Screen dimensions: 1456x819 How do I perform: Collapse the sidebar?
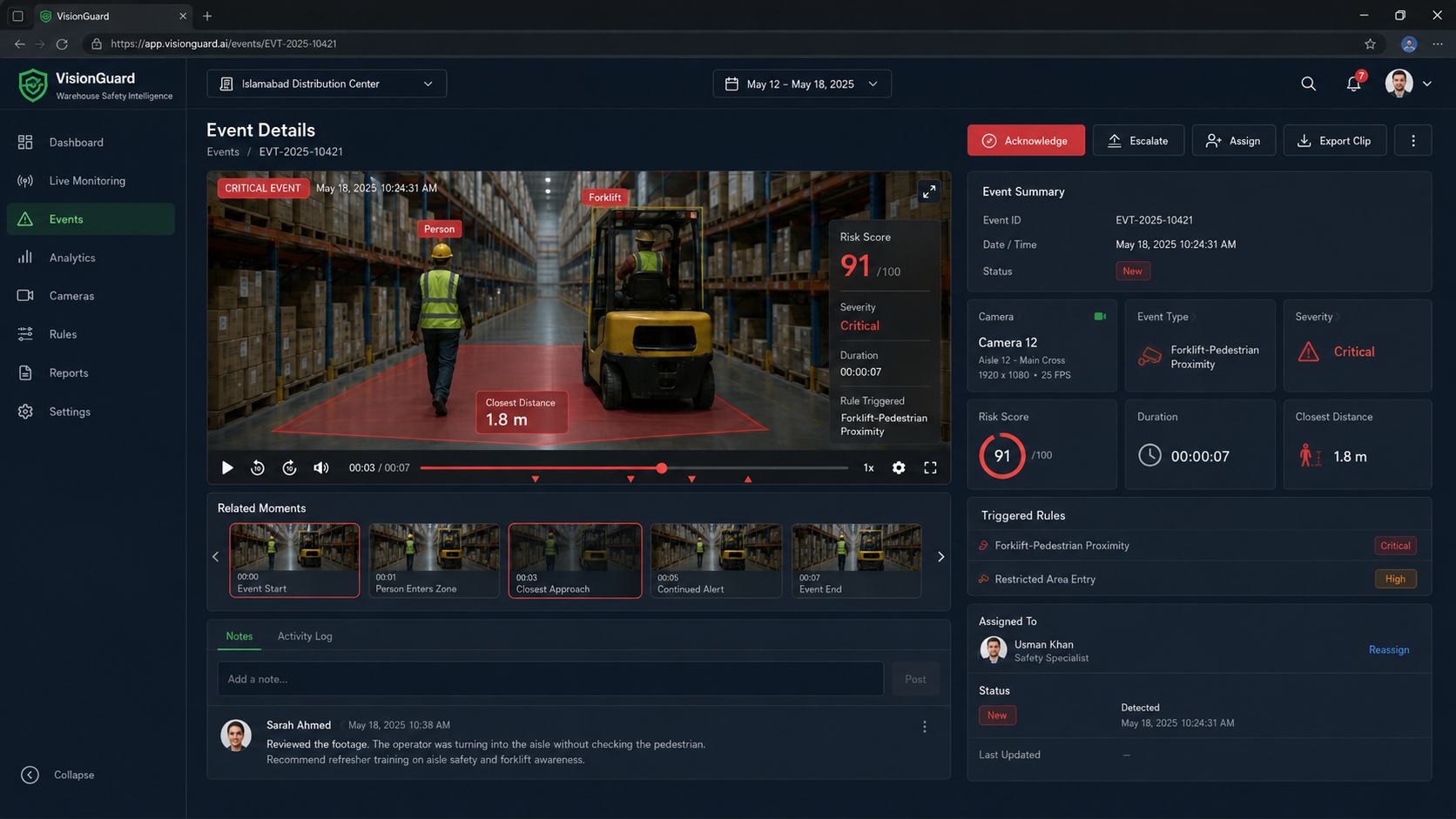[x=57, y=775]
